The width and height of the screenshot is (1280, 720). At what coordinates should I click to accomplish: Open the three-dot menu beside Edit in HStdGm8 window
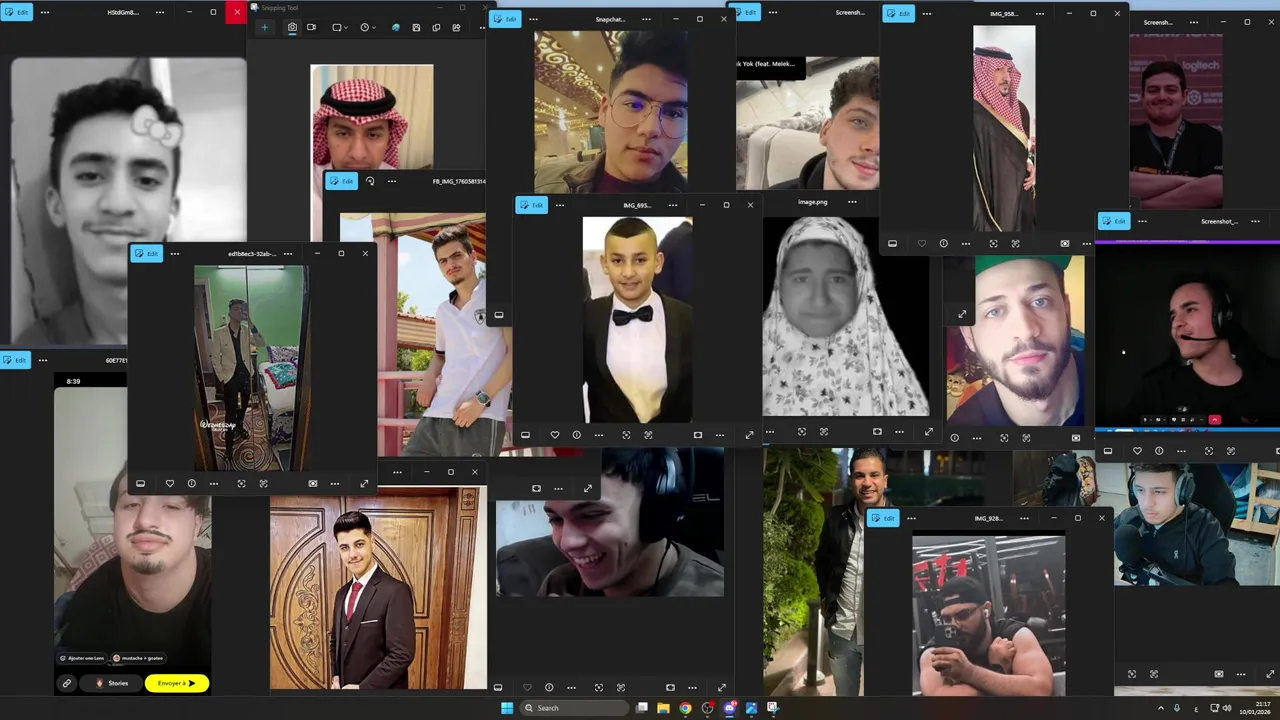click(45, 12)
